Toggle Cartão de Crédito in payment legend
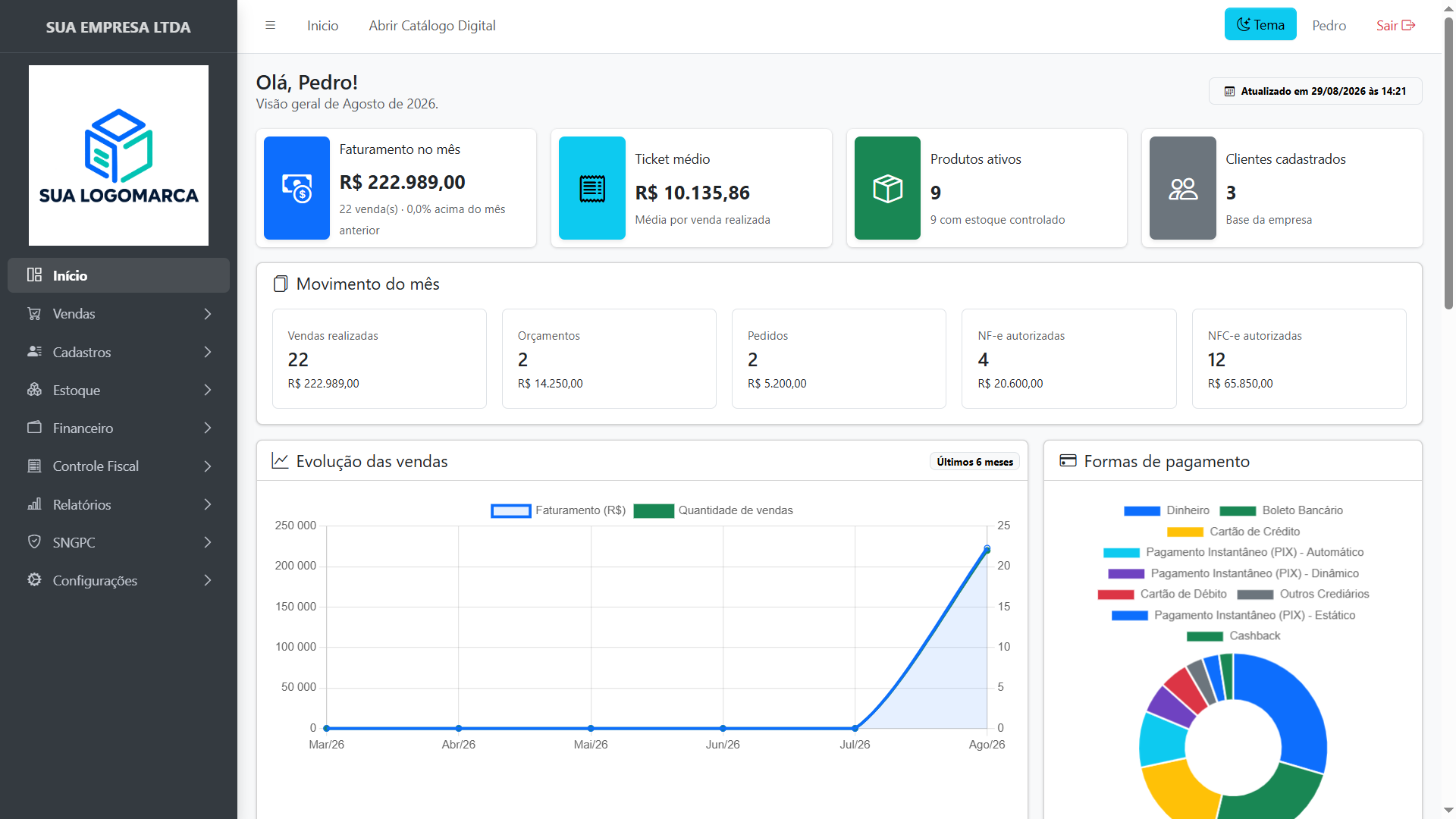 pos(1233,532)
